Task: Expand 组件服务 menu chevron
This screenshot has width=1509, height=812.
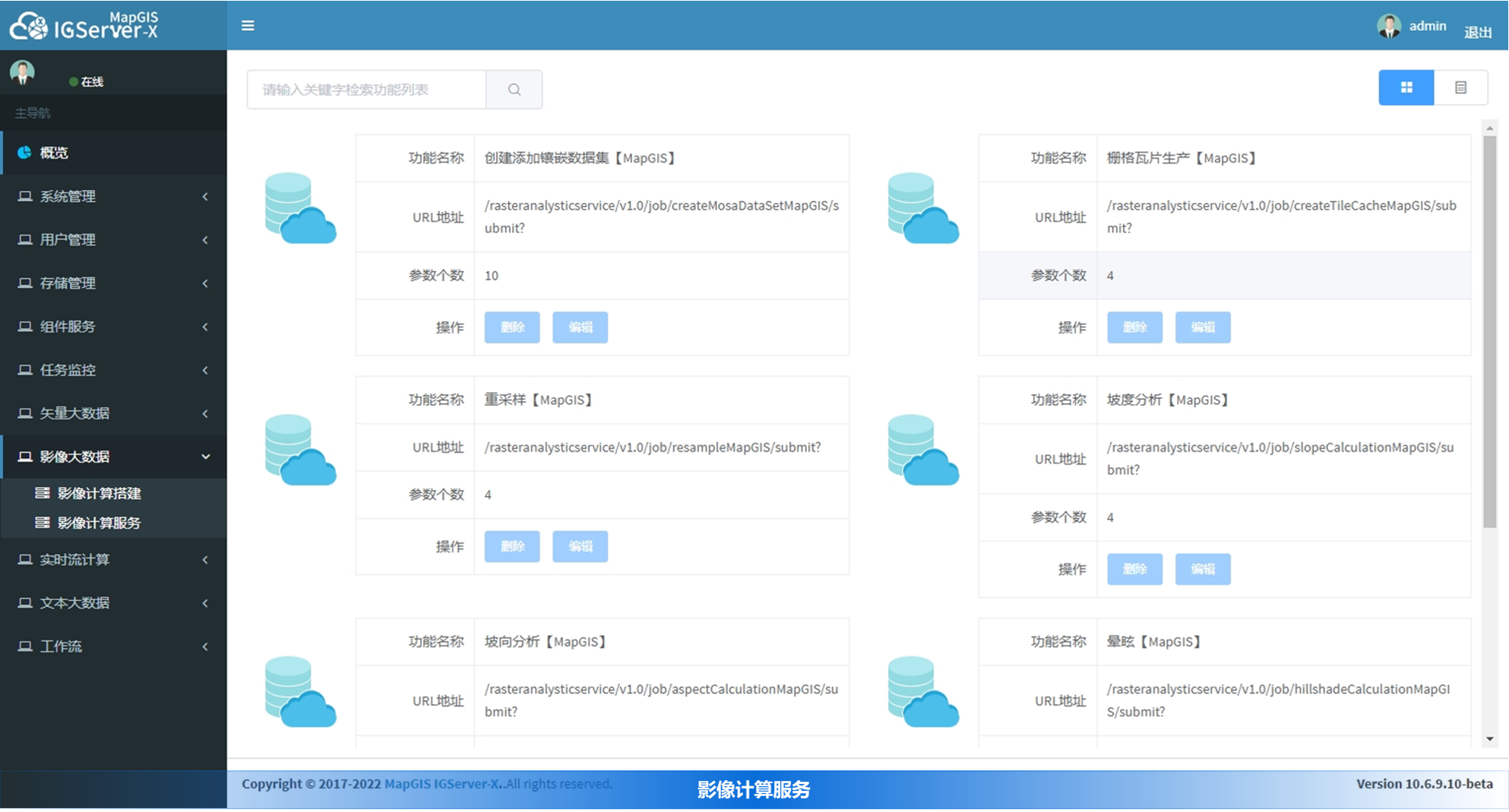Action: pos(205,327)
